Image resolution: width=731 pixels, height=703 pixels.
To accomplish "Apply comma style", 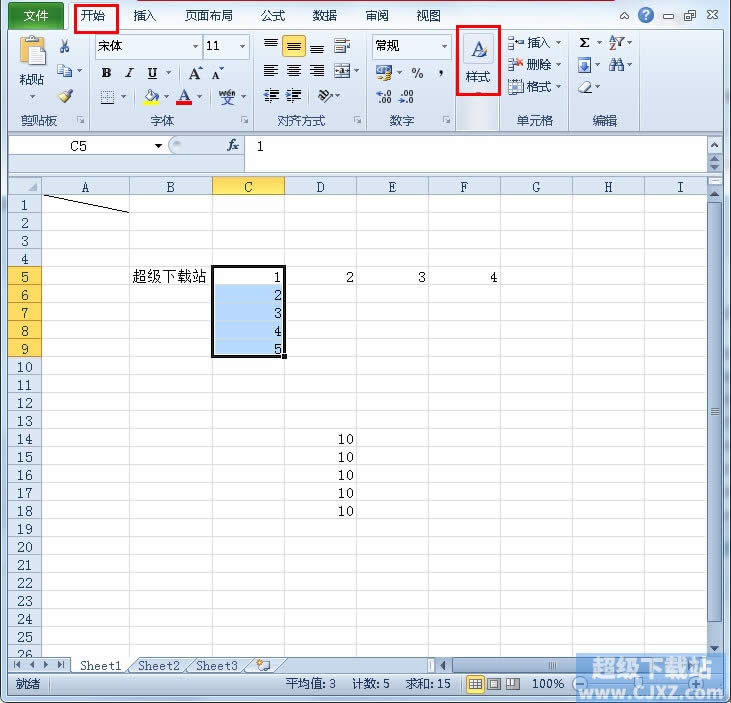I will [x=440, y=73].
